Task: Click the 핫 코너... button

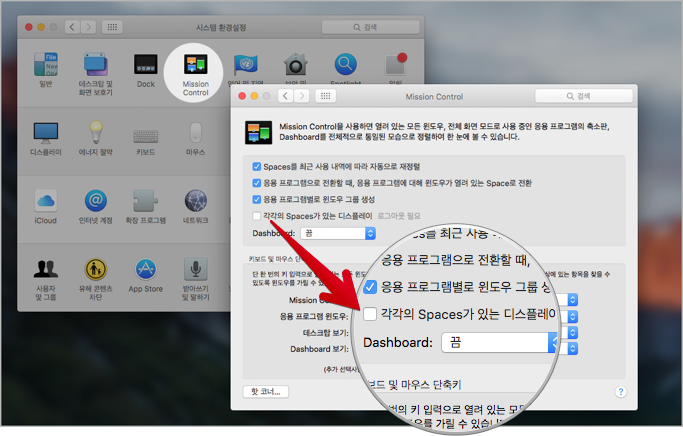Action: (x=266, y=392)
